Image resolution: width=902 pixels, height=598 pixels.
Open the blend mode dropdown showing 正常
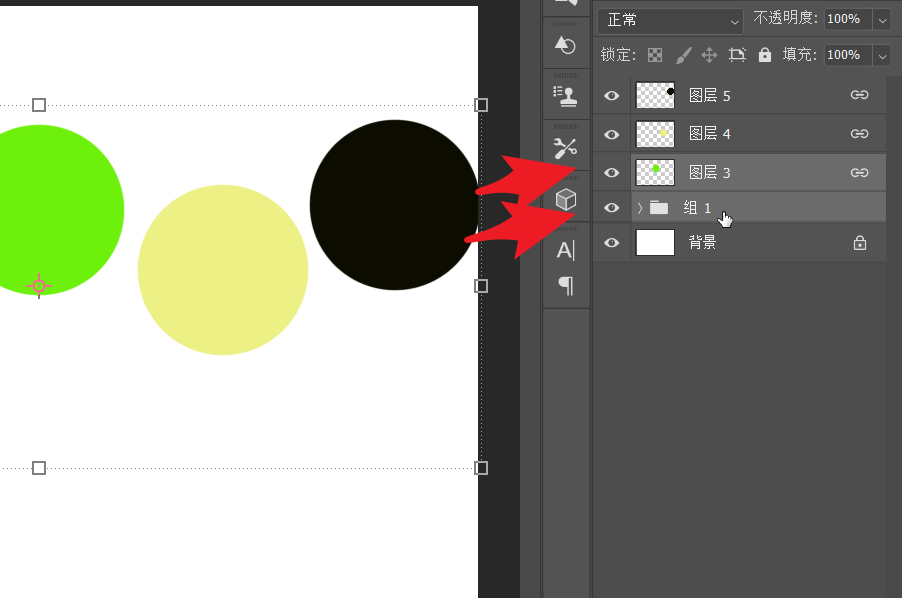coord(670,20)
